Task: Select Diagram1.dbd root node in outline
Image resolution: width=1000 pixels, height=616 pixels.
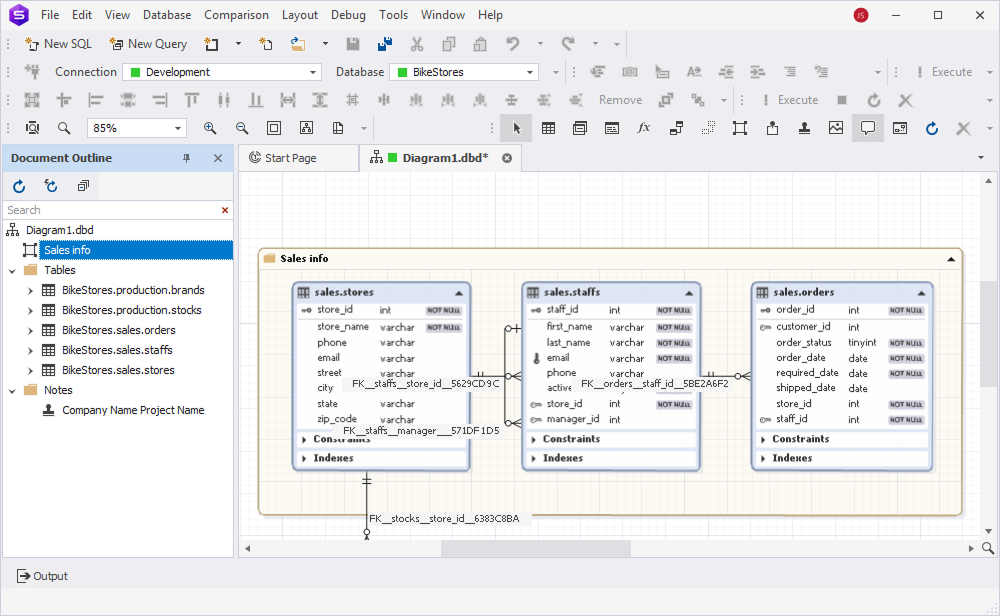Action: 59,230
